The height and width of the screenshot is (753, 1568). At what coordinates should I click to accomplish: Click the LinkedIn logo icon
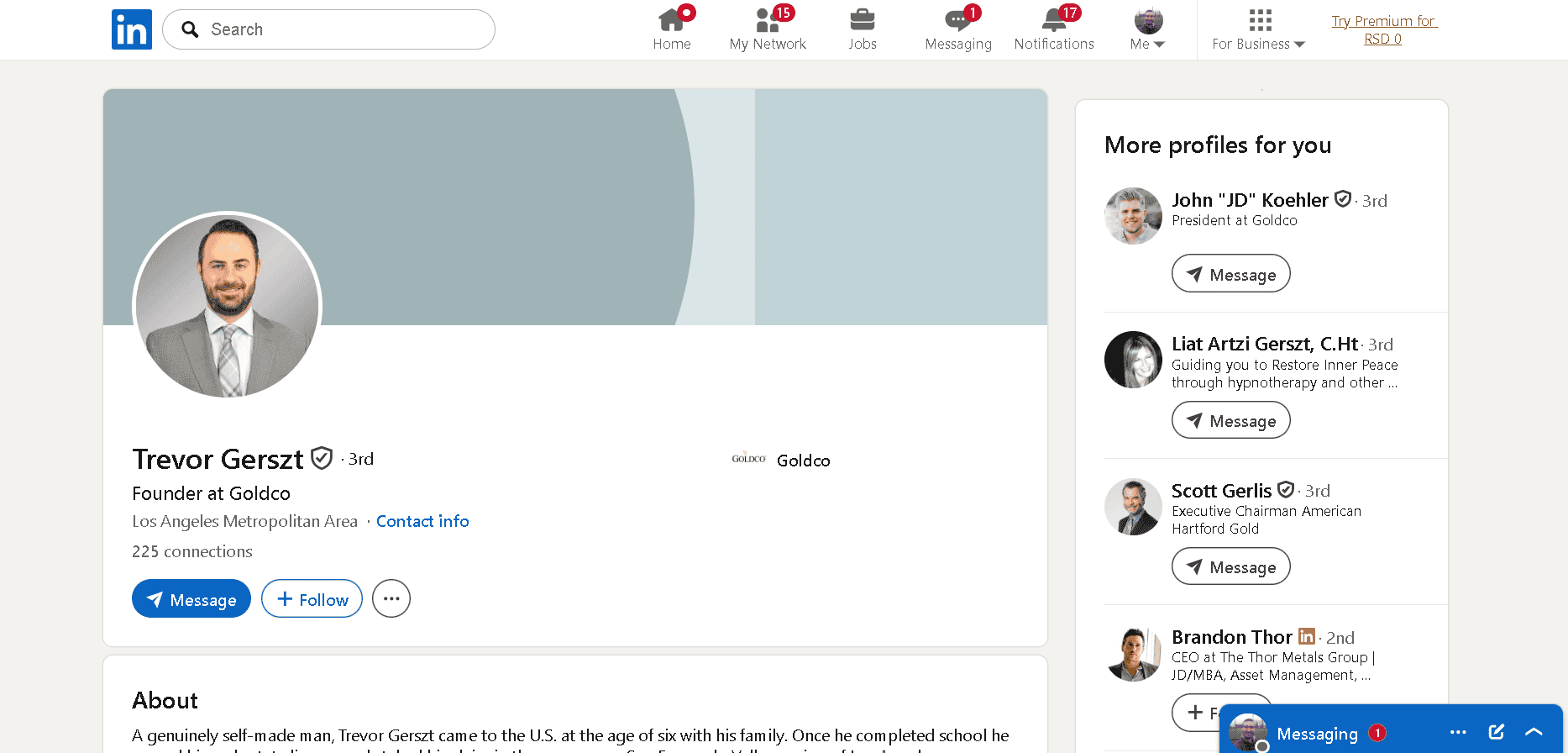click(132, 29)
